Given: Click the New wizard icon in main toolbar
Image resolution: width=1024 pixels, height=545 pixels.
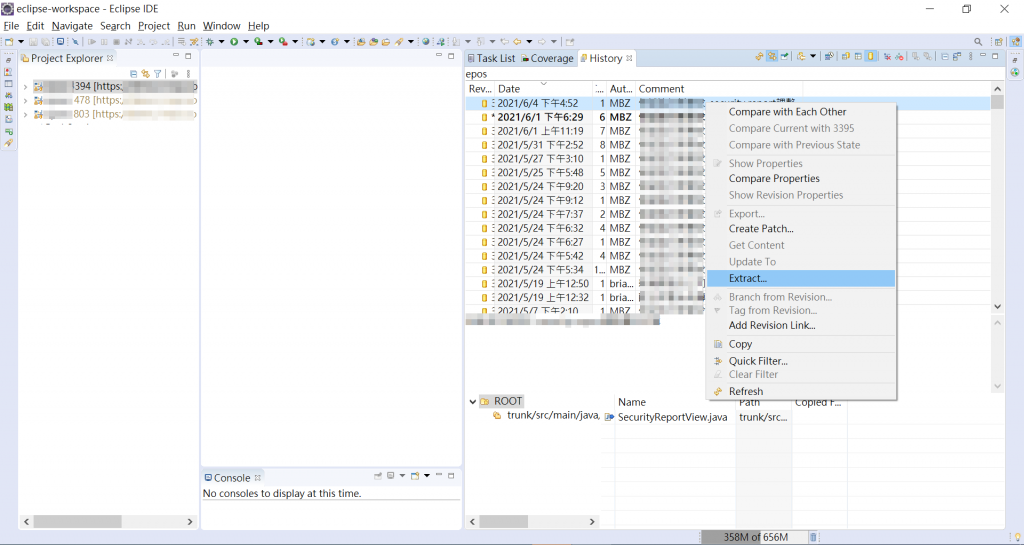Looking at the screenshot, I should tap(8, 42).
